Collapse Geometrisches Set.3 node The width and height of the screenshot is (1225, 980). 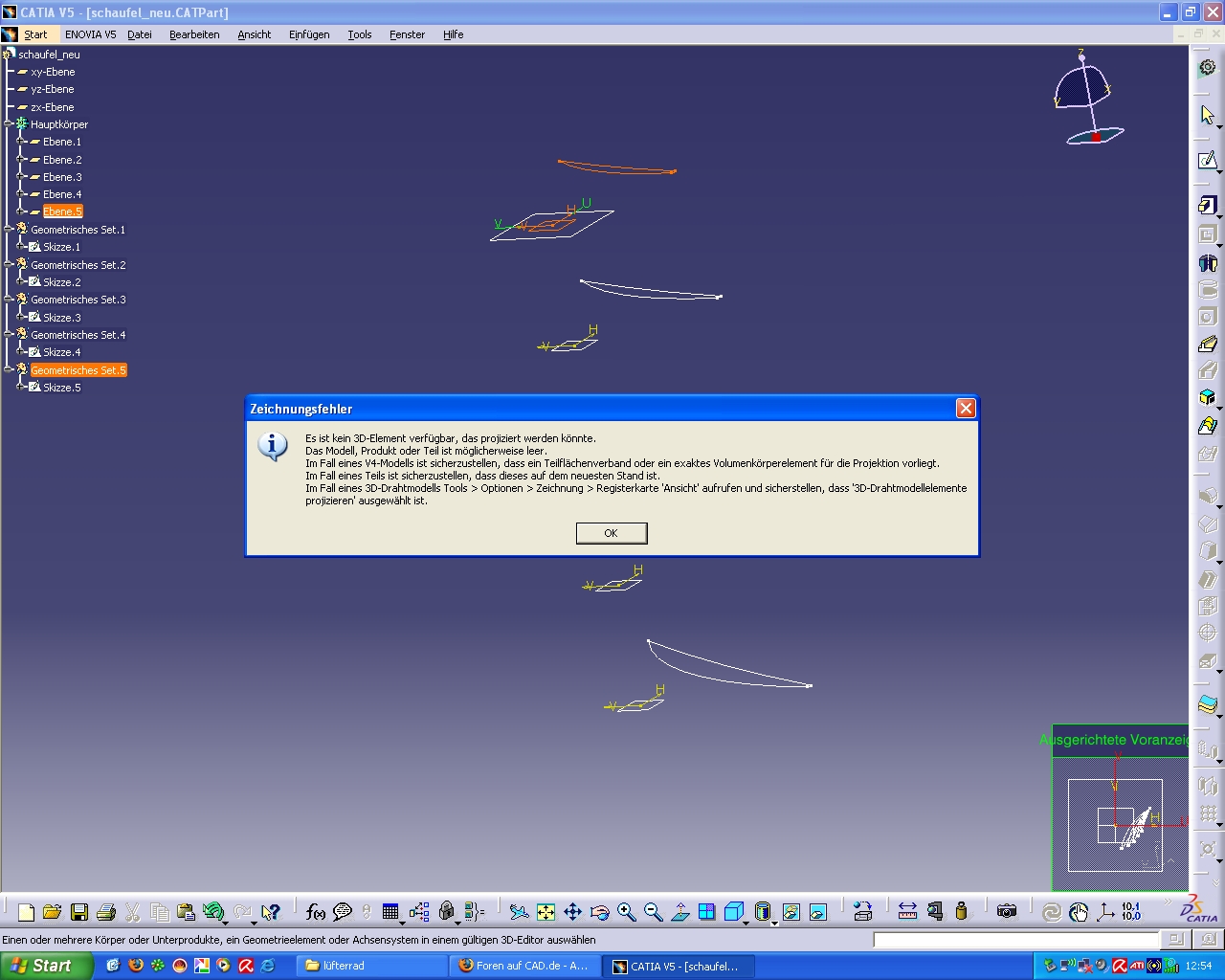(x=8, y=299)
